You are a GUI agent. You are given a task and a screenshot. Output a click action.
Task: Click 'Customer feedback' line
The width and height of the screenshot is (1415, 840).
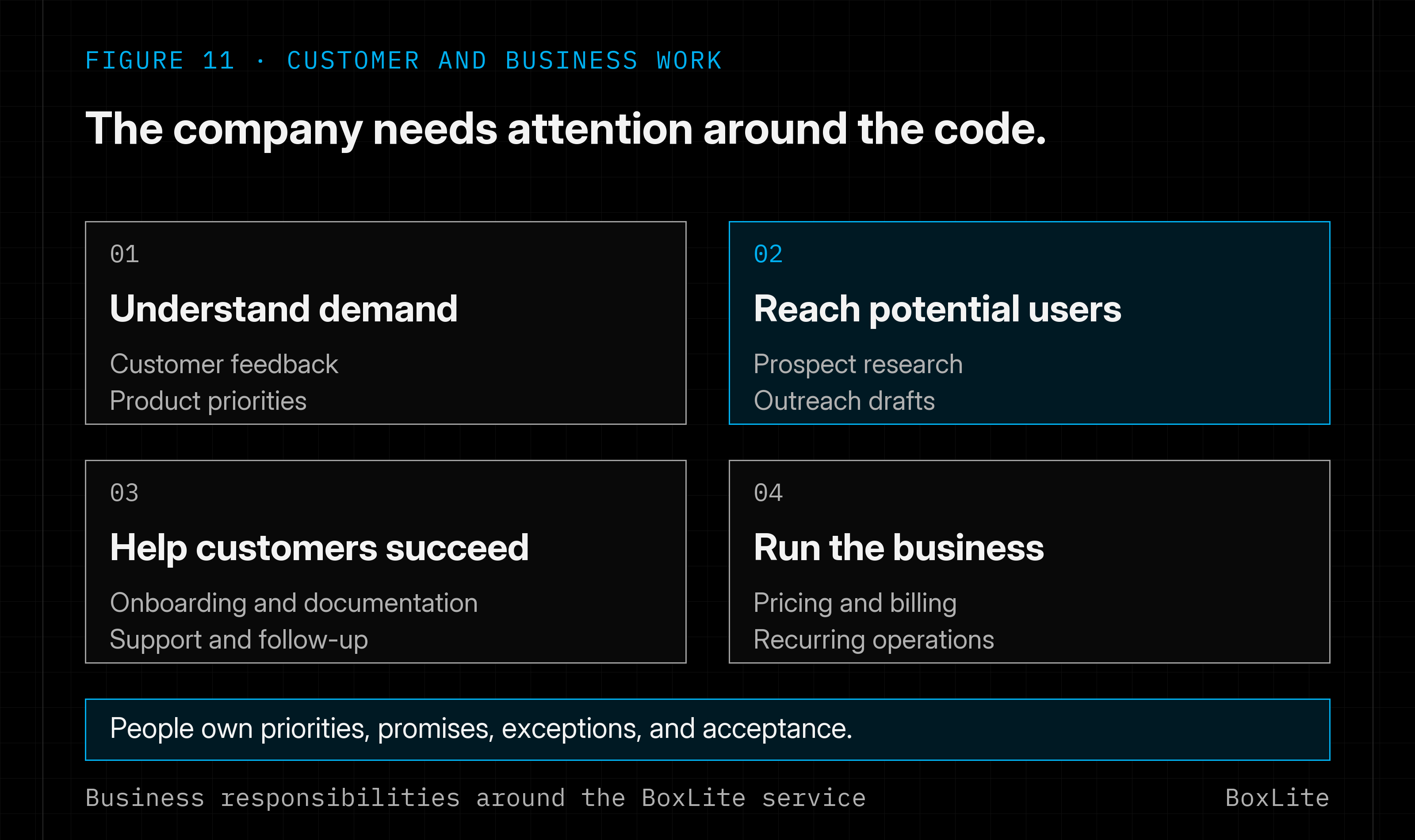point(224,364)
